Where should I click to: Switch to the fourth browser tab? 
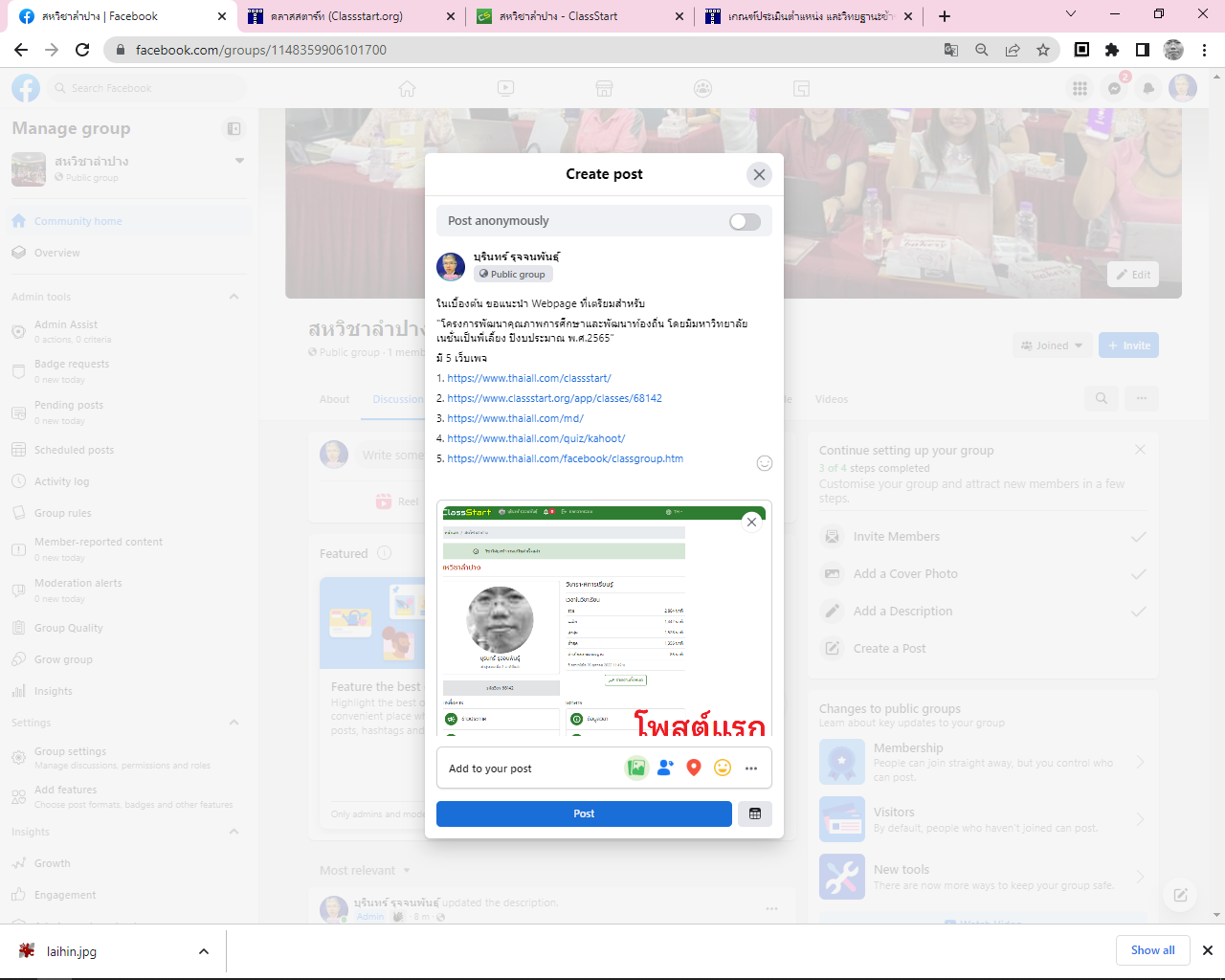click(810, 16)
